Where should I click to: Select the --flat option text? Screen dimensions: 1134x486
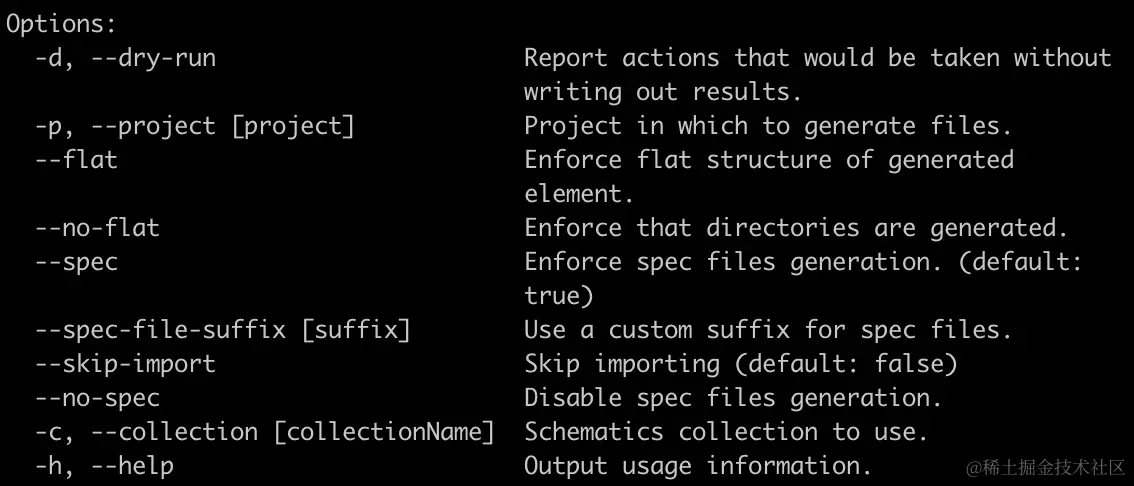(x=77, y=160)
